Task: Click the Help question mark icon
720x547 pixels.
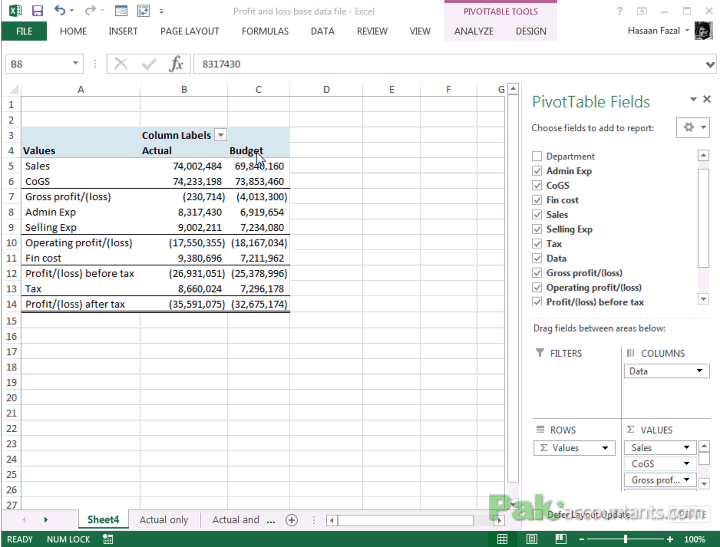Action: point(620,11)
